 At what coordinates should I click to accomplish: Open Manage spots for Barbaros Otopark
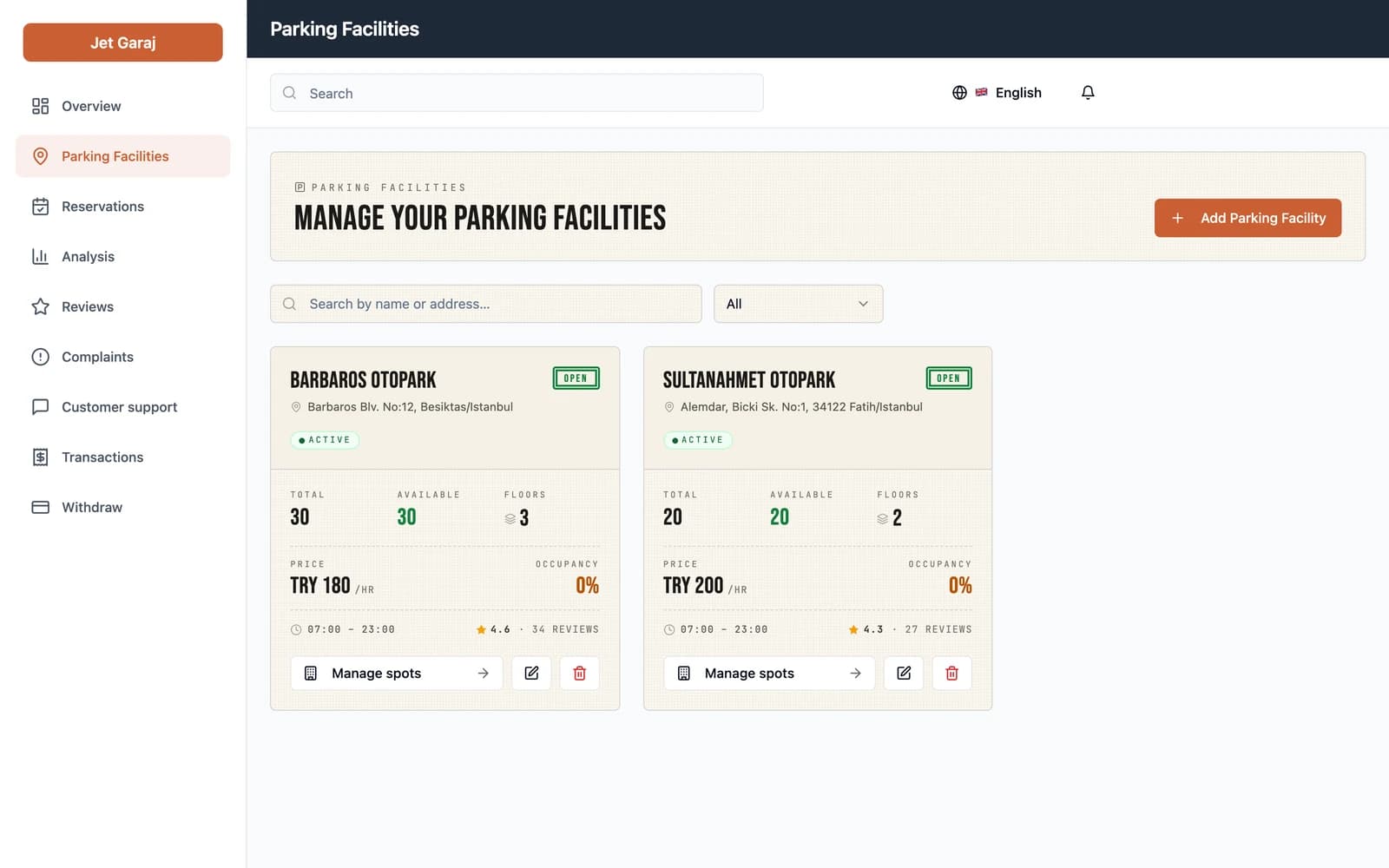pos(397,673)
